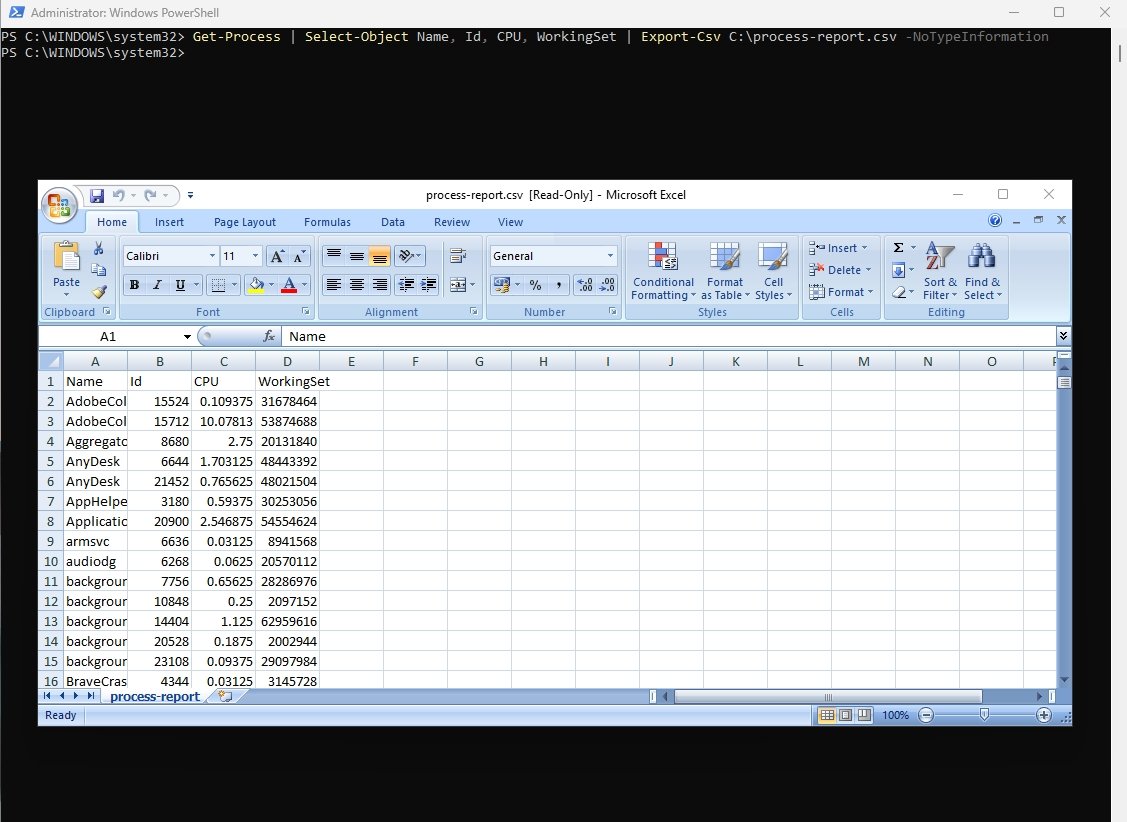
Task: Increase font size with Grow Font
Action: (277, 256)
